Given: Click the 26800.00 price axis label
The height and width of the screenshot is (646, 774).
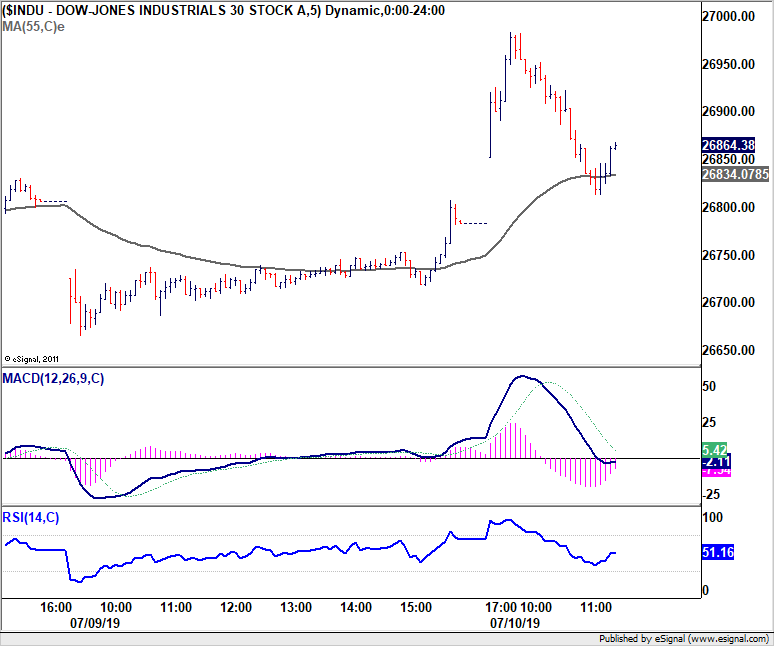Looking at the screenshot, I should coord(728,207).
